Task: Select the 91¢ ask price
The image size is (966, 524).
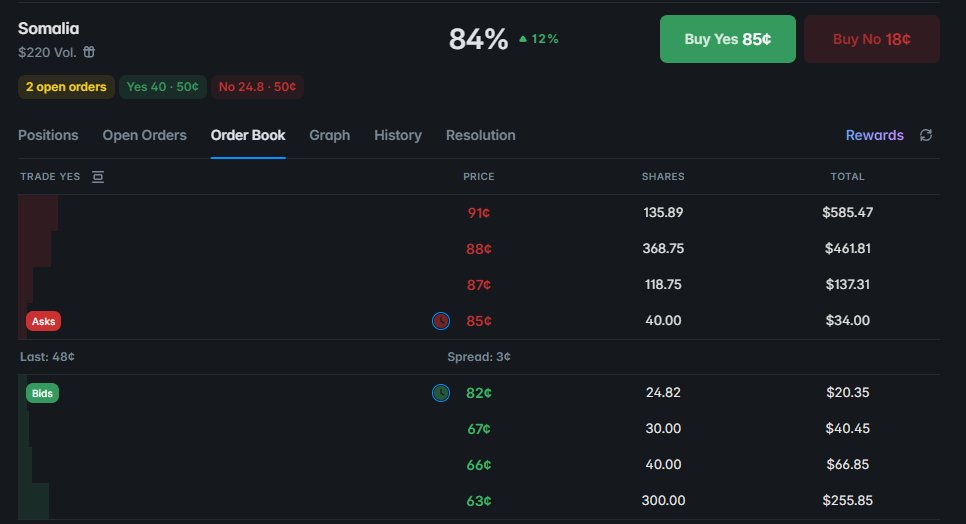Action: click(x=479, y=213)
